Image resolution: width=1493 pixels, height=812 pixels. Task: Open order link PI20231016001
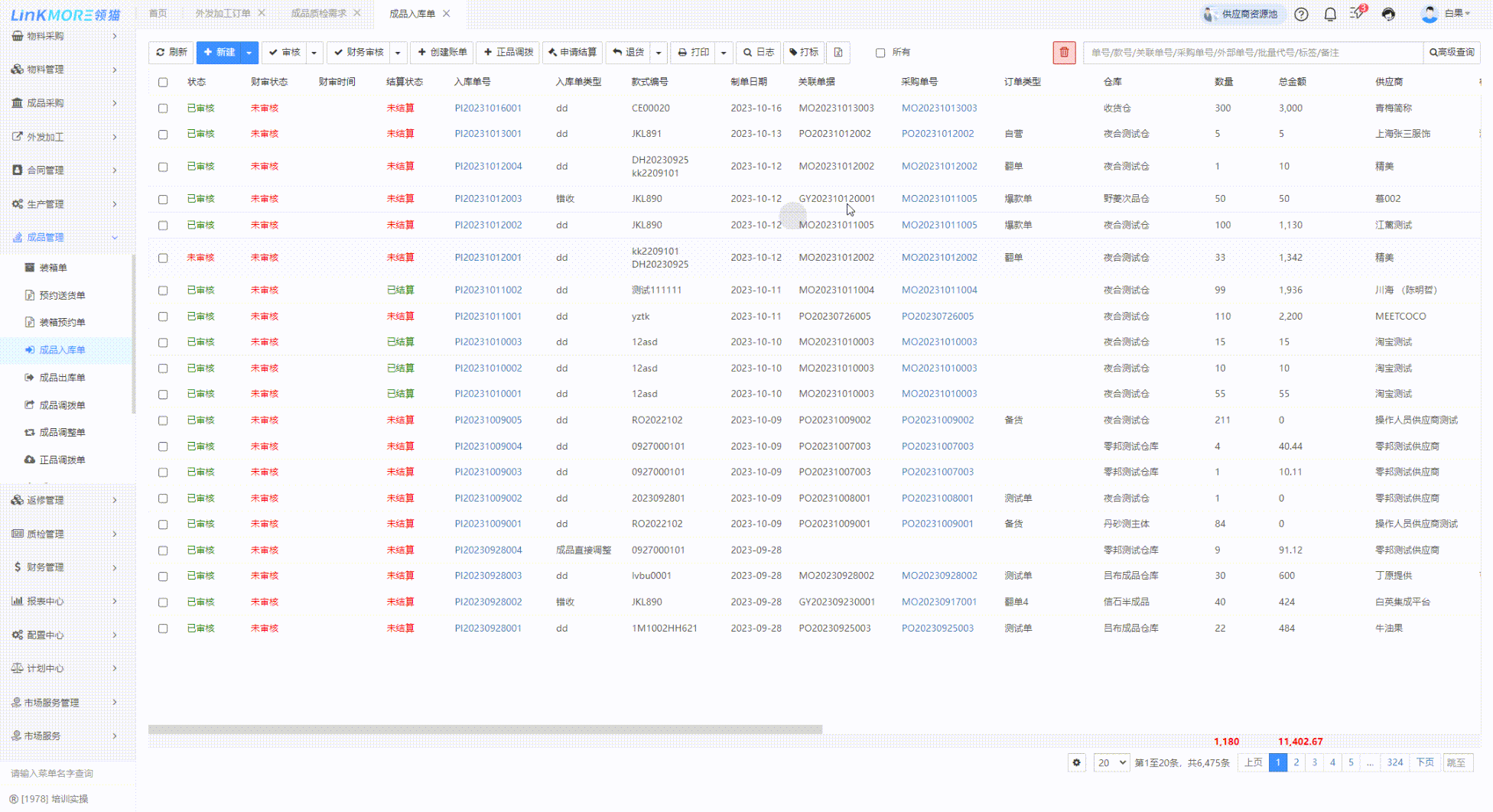[x=488, y=109]
